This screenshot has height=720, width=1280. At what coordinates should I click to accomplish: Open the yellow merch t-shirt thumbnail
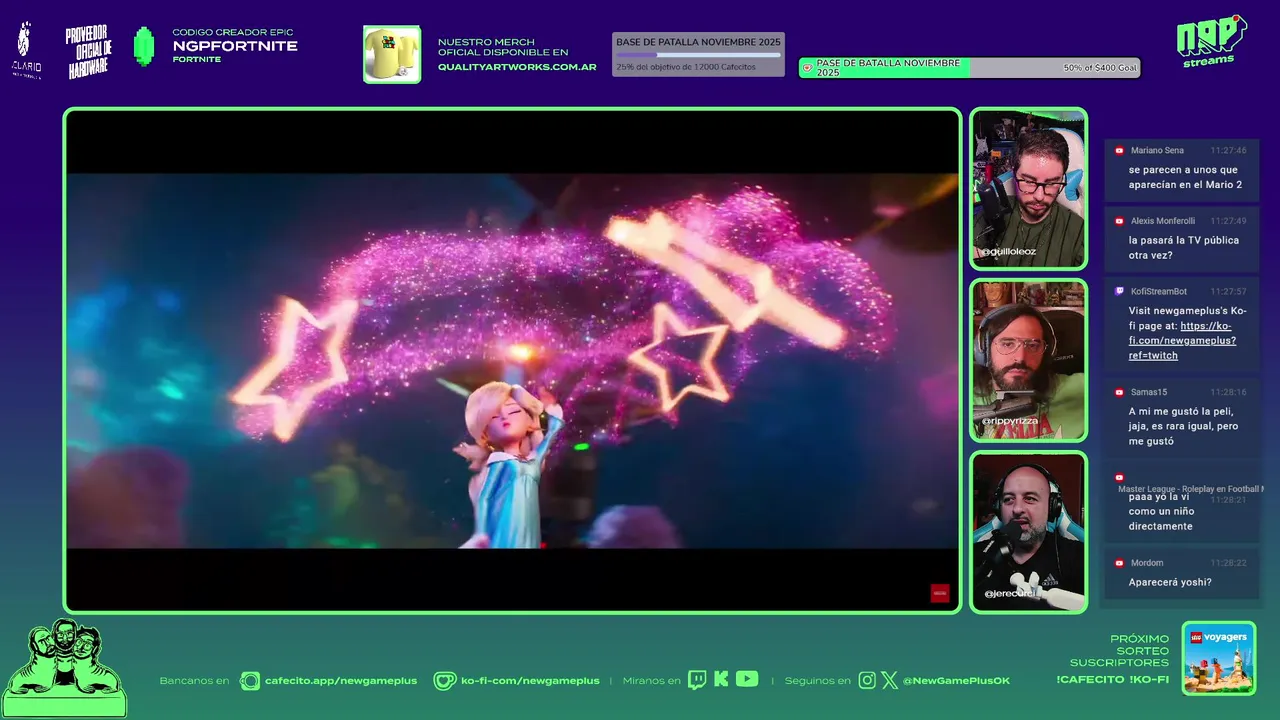click(x=392, y=54)
